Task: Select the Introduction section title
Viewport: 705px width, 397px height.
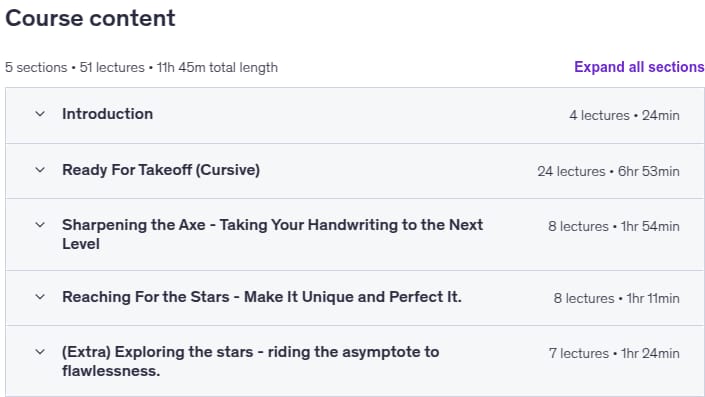Action: [x=107, y=114]
